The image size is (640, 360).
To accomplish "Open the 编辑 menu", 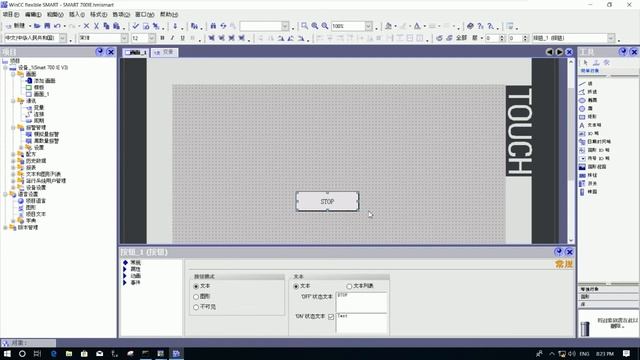I will click(x=33, y=14).
